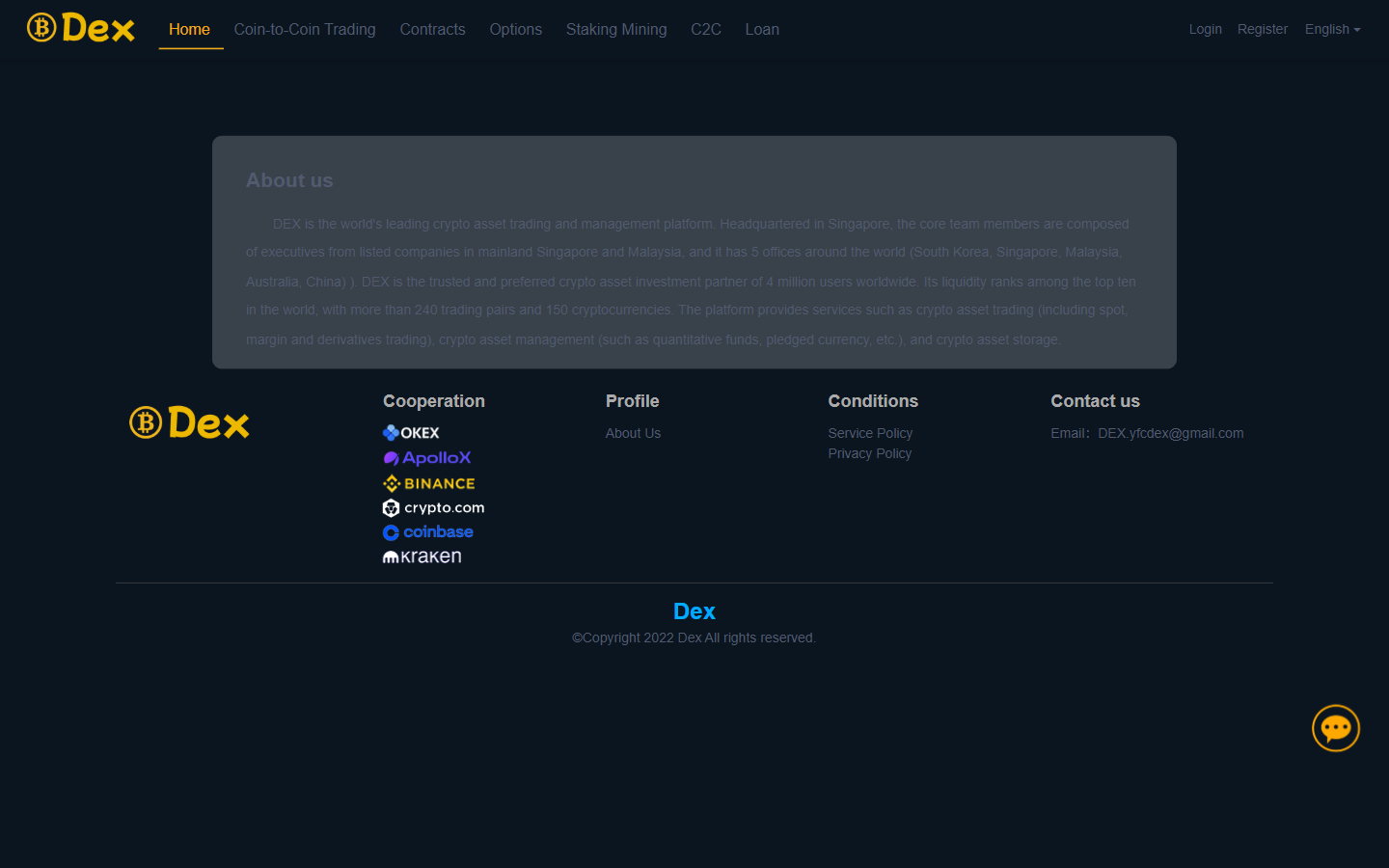Viewport: 1389px width, 868px height.
Task: Open the C2C page
Action: coord(706,29)
